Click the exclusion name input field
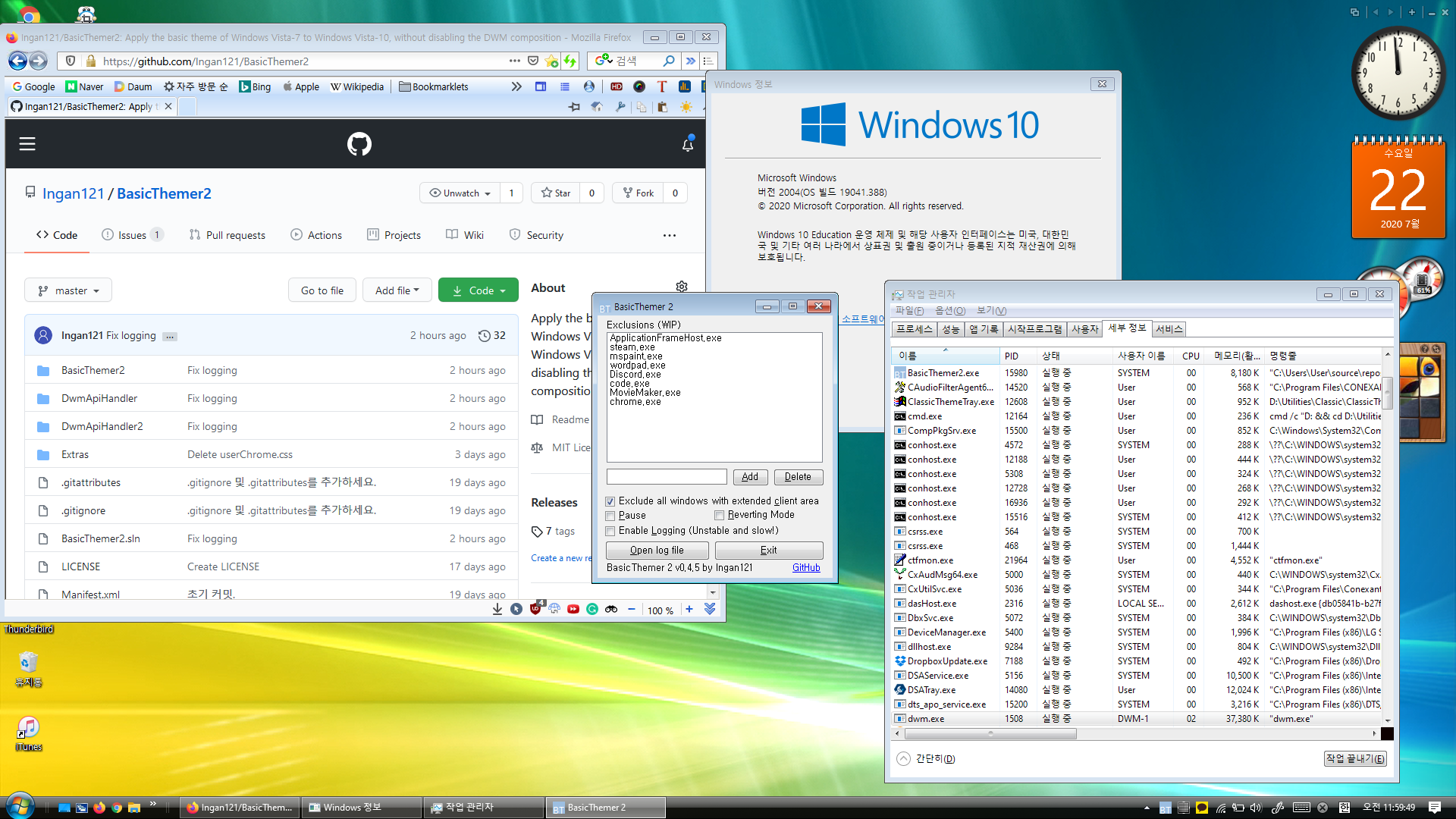 click(x=667, y=477)
